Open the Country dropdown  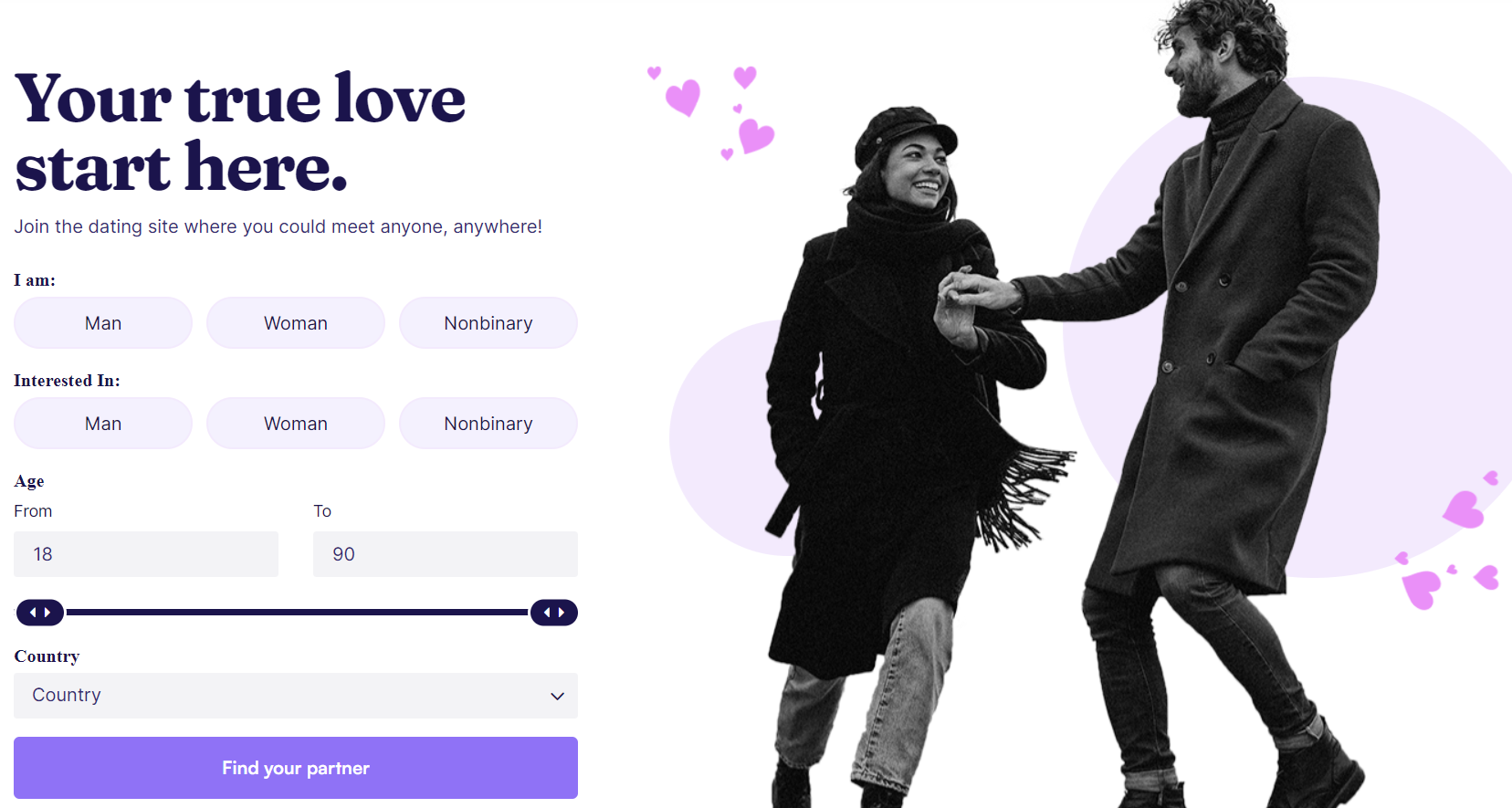click(x=296, y=696)
